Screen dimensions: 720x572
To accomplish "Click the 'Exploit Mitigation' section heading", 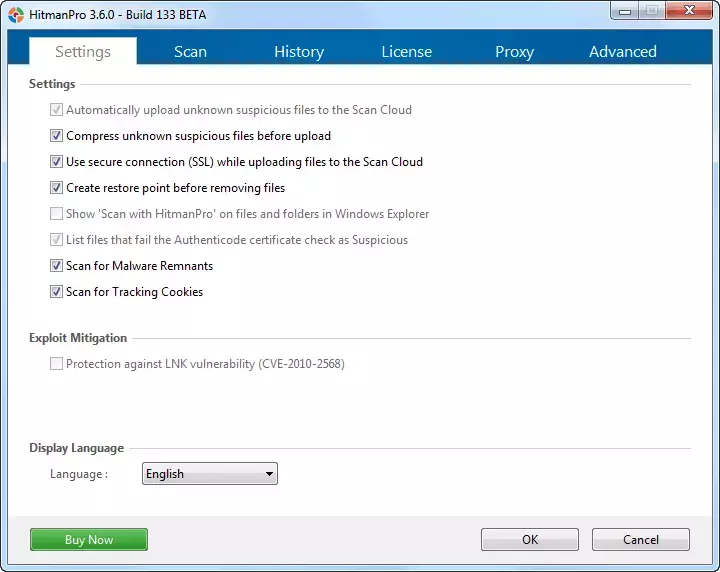I will coord(78,338).
